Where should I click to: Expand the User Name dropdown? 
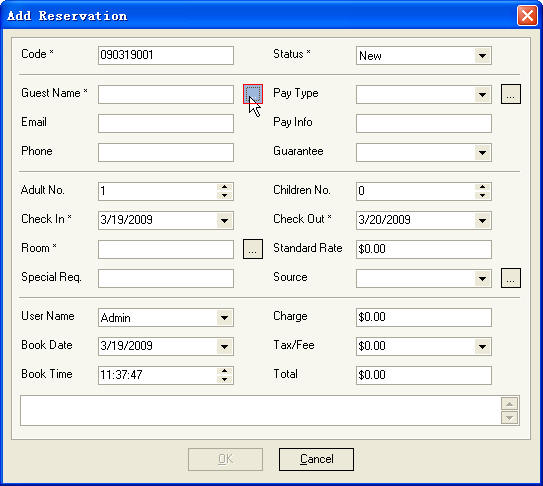pos(224,317)
